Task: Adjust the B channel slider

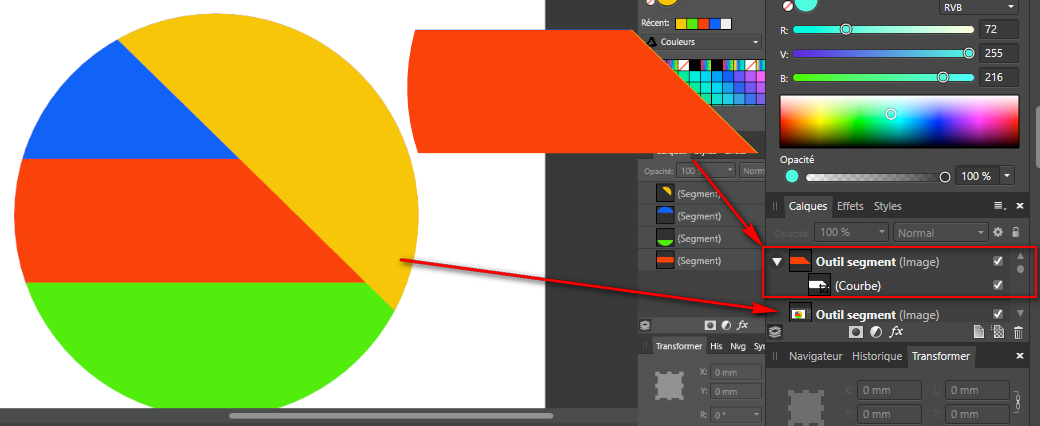Action: tap(883, 78)
